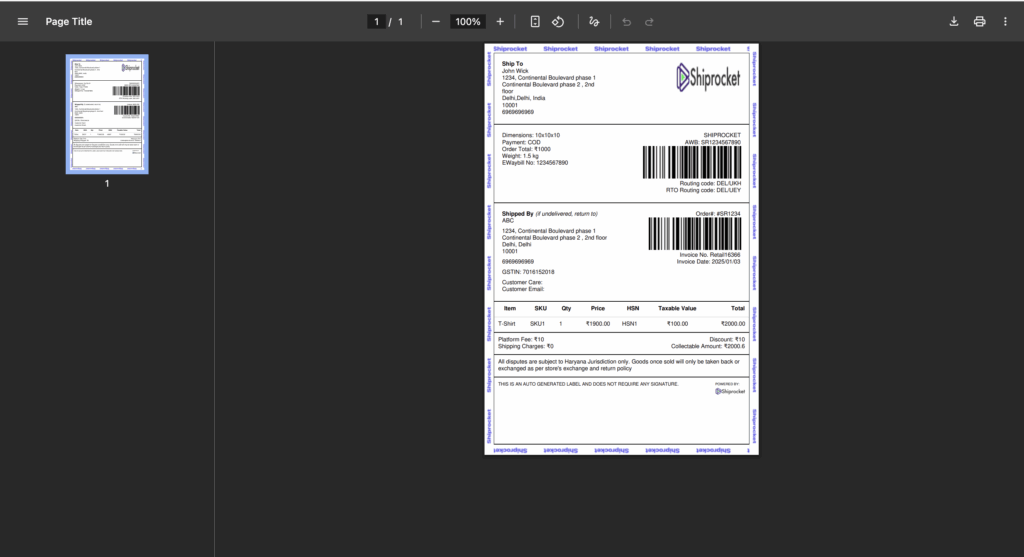Click the redo arrow in the toolbar
The width and height of the screenshot is (1024, 557).
[x=650, y=22]
